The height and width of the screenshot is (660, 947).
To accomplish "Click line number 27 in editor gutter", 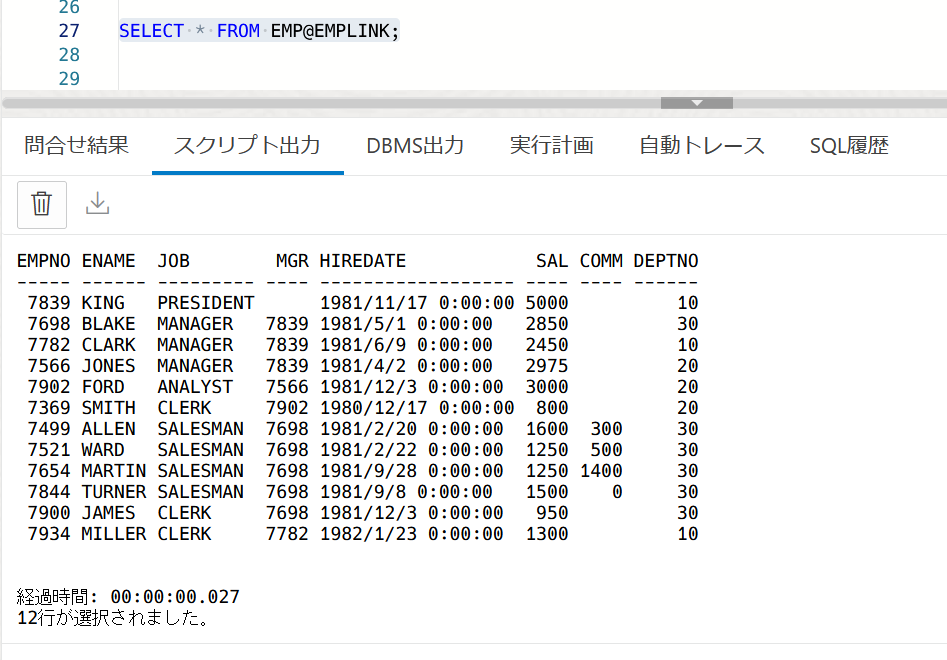I will tap(68, 31).
